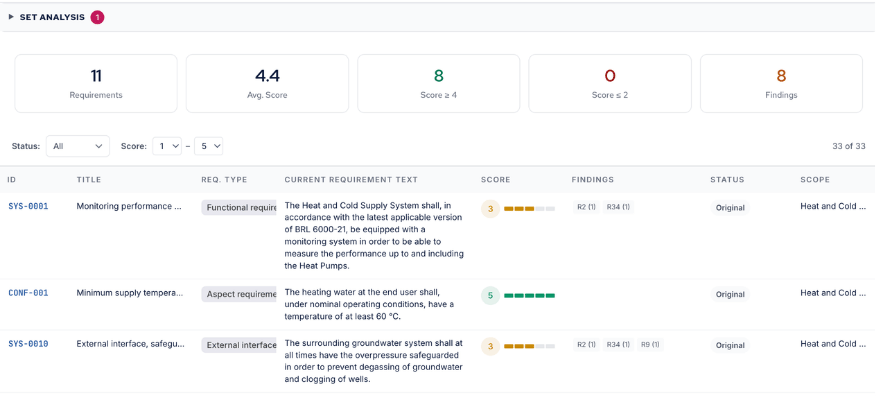Click the '33 of 33' count text
The image size is (876, 396).
(849, 146)
